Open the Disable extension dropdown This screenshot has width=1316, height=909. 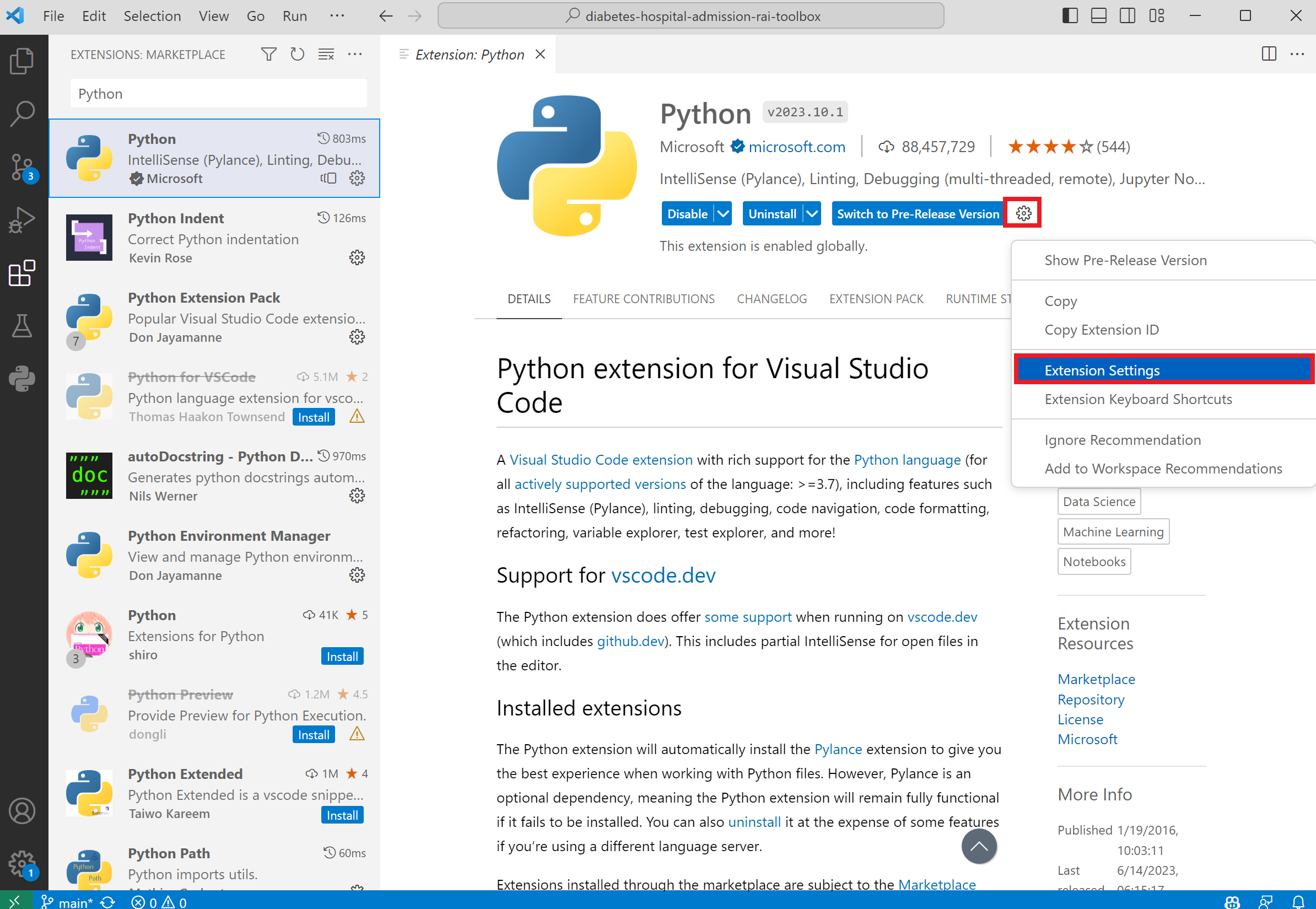[x=724, y=213]
